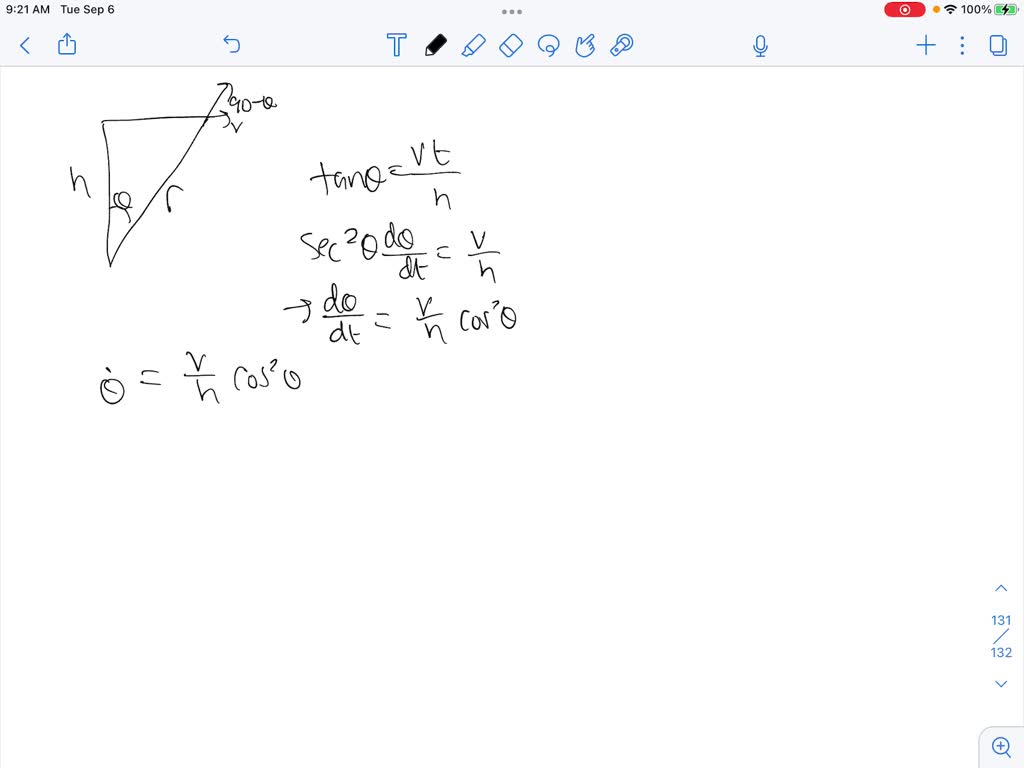Open the zoom magnifier control
The height and width of the screenshot is (768, 1024).
[1001, 746]
